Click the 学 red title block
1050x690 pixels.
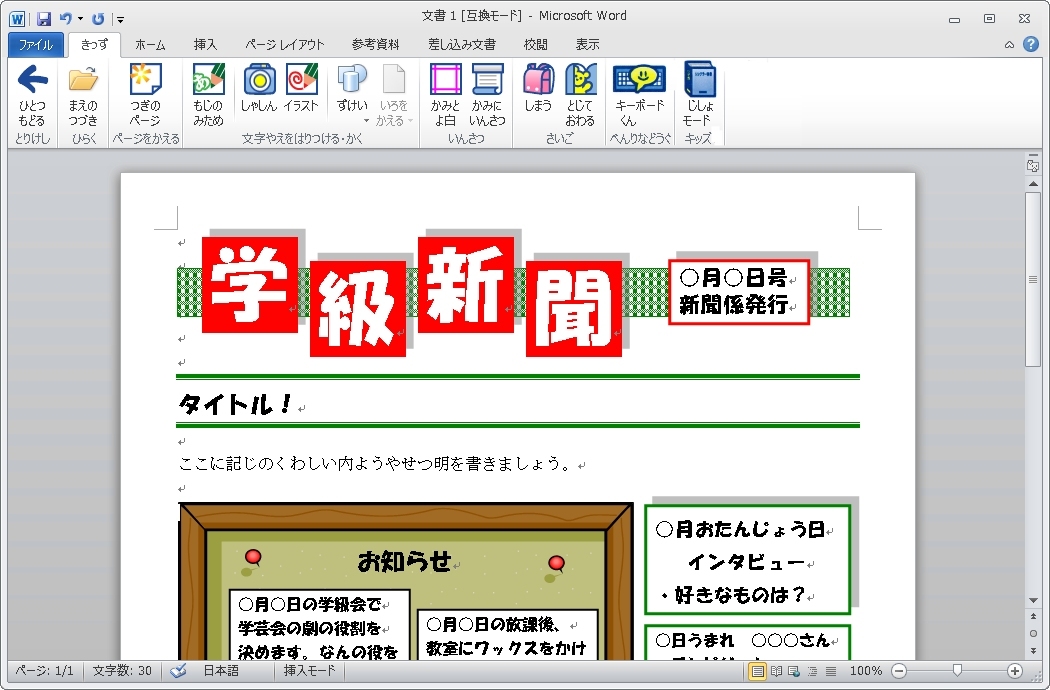250,284
